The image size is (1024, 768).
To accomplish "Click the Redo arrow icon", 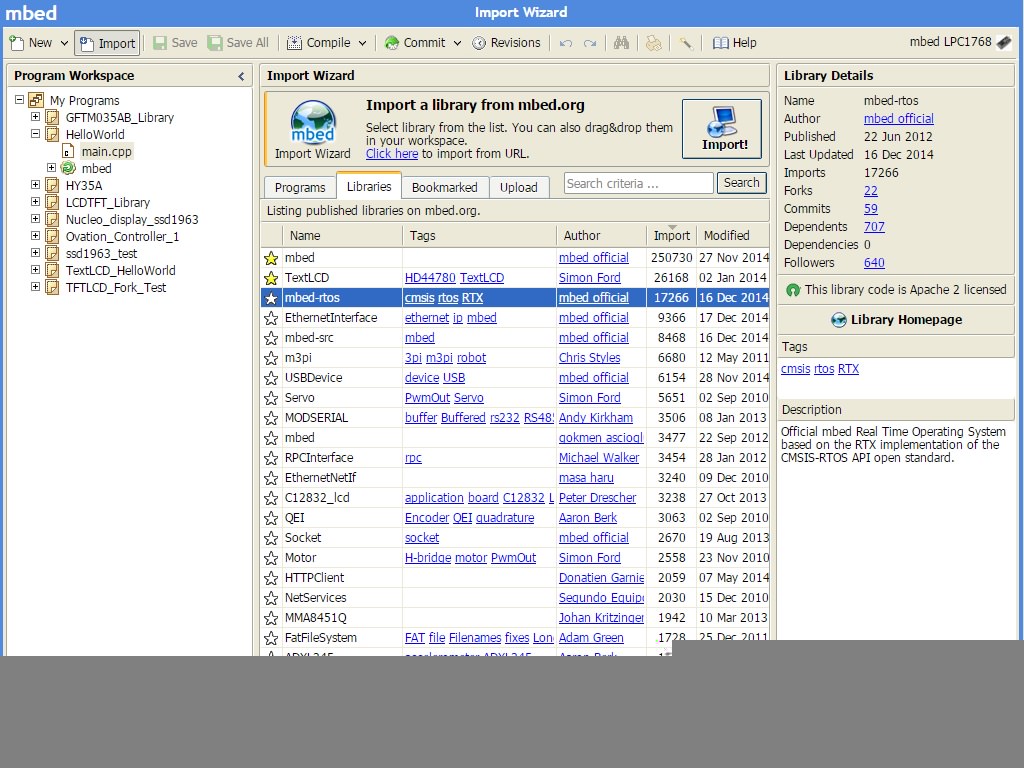I will [x=590, y=43].
